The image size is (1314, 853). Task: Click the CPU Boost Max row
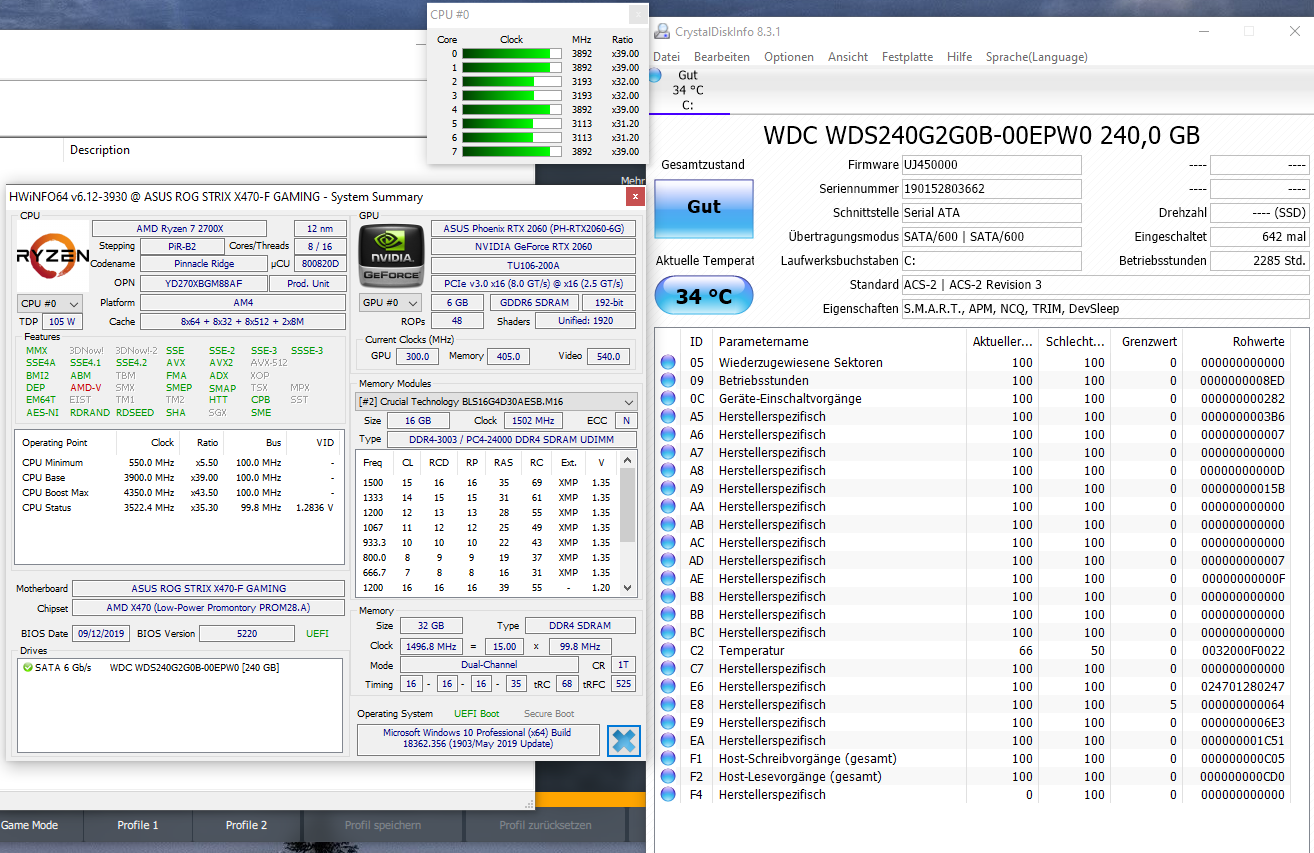179,492
